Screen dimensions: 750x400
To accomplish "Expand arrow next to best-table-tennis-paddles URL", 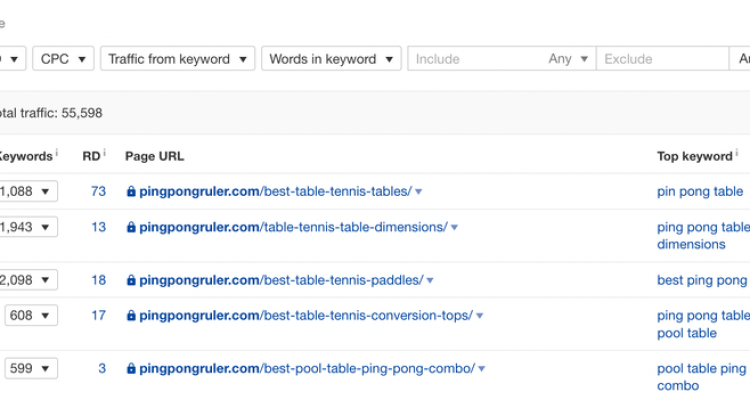I will coord(430,280).
